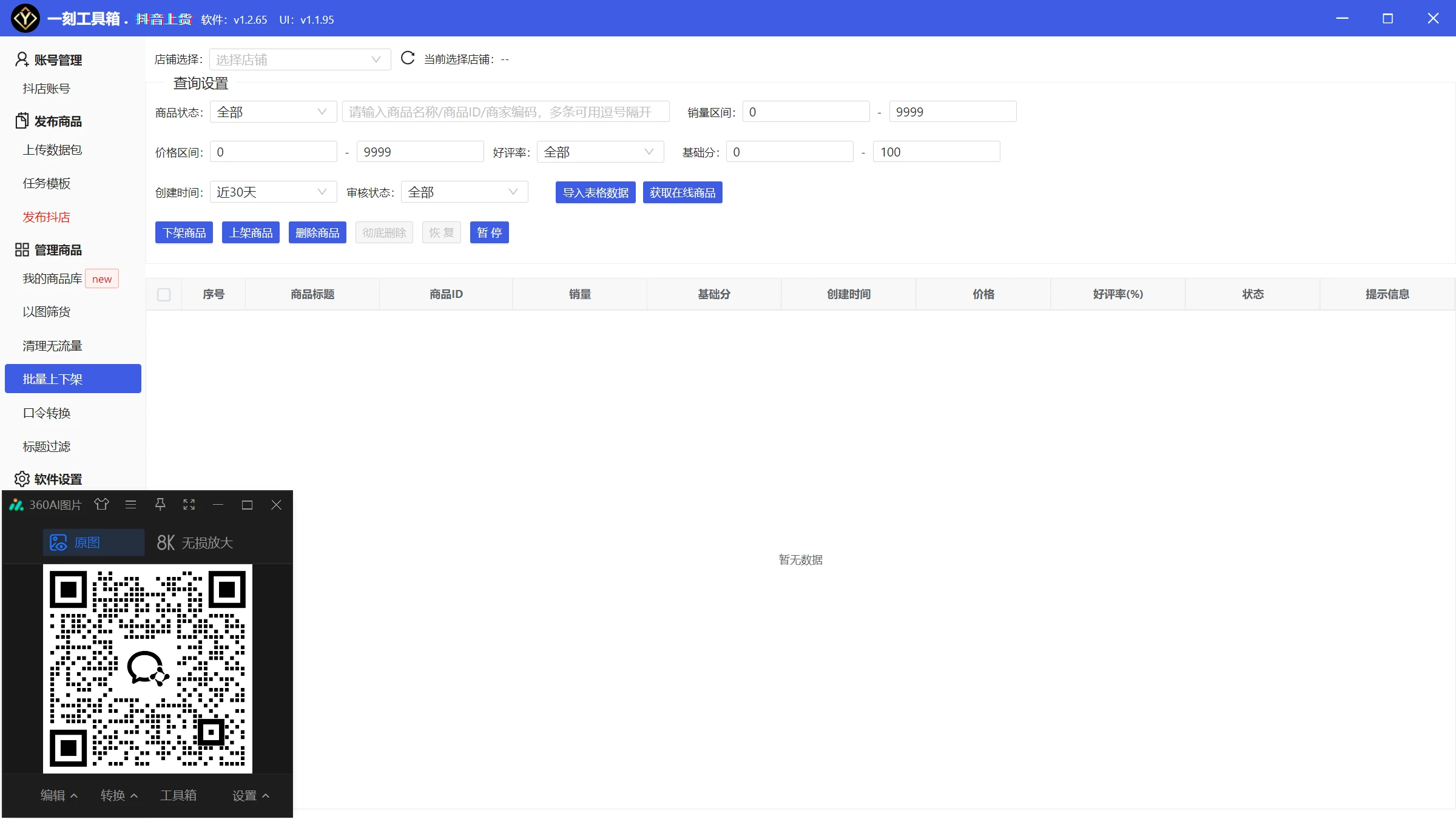Click the 一刻工具箱 app logo

pos(25,18)
